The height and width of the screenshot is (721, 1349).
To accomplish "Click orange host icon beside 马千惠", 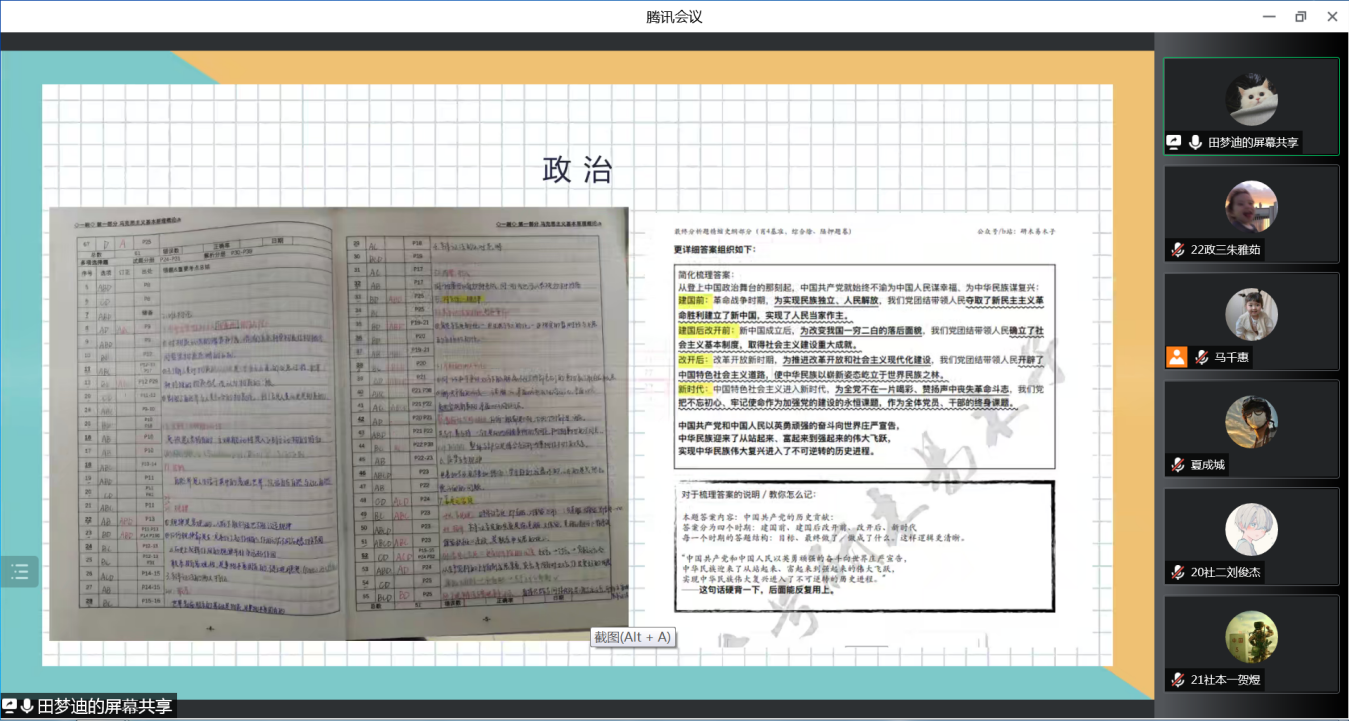I will tap(1176, 357).
